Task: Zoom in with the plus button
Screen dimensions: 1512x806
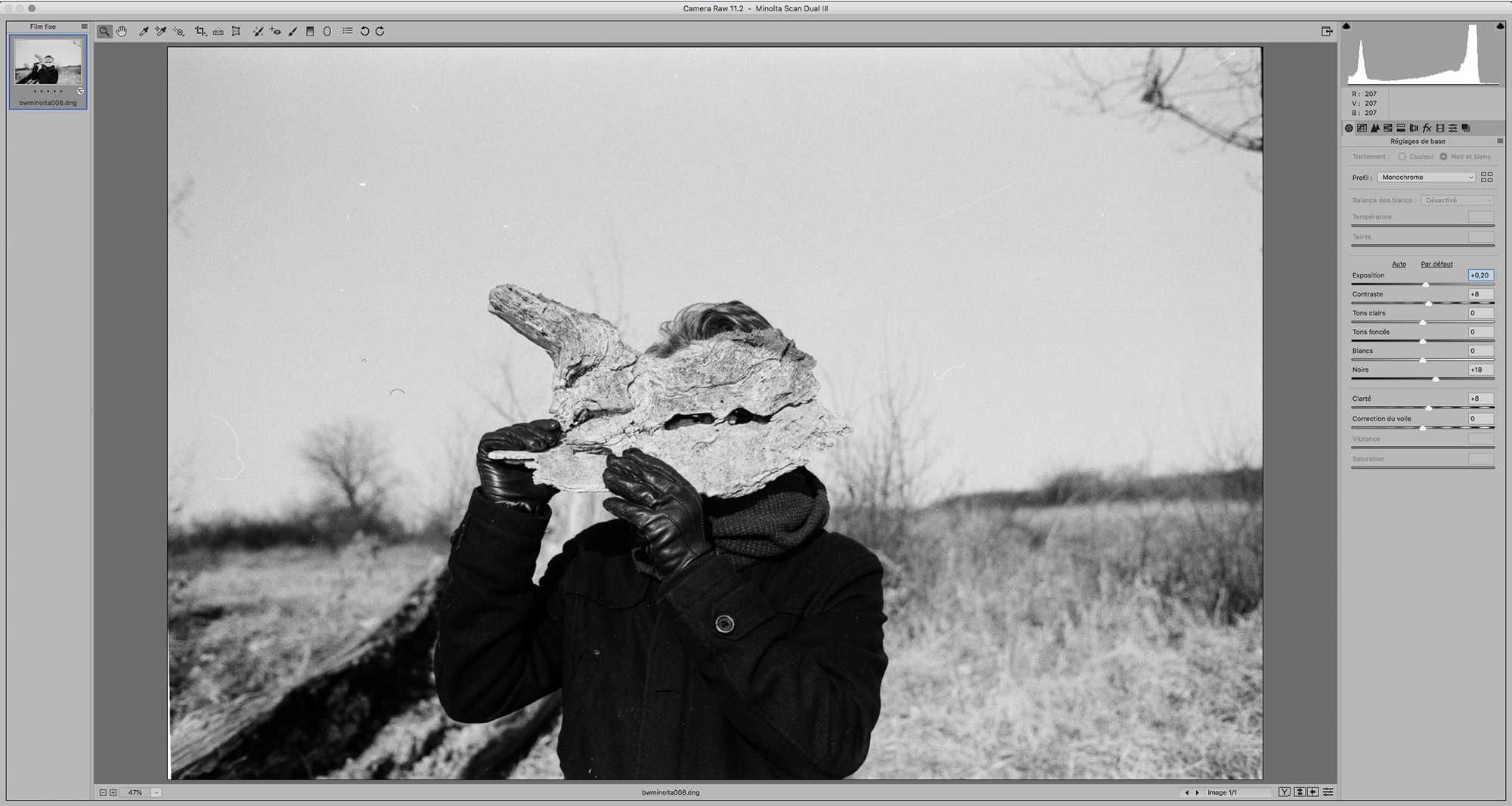Action: pyautogui.click(x=113, y=792)
